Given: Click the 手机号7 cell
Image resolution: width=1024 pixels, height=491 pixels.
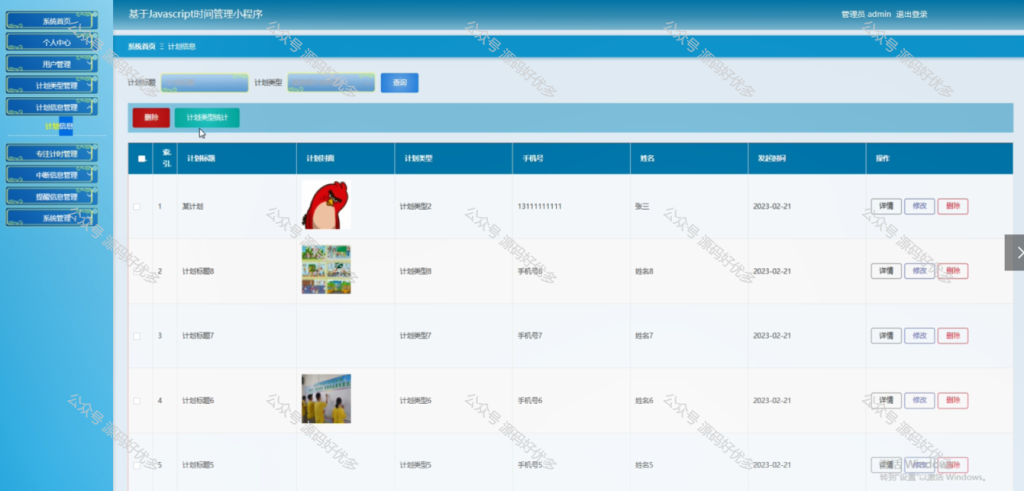Looking at the screenshot, I should pos(530,336).
